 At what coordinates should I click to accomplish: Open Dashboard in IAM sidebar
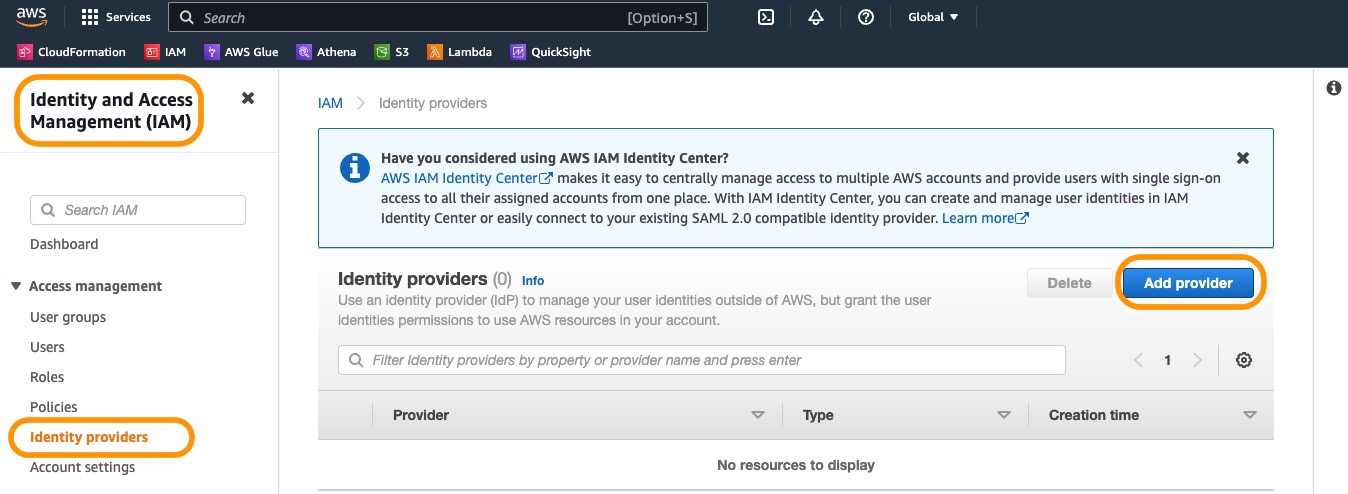click(64, 244)
